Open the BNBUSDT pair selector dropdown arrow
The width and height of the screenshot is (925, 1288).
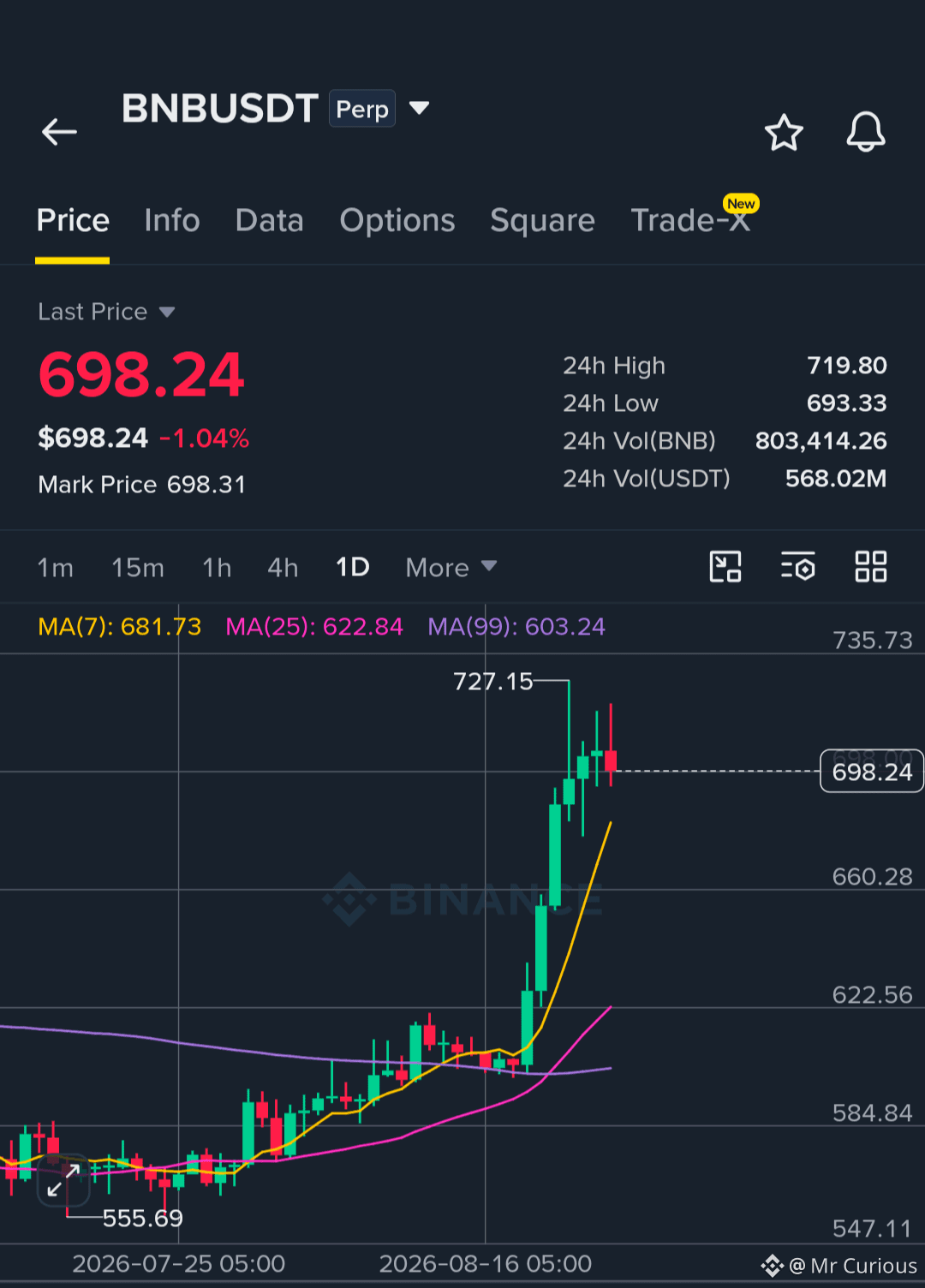click(x=419, y=108)
